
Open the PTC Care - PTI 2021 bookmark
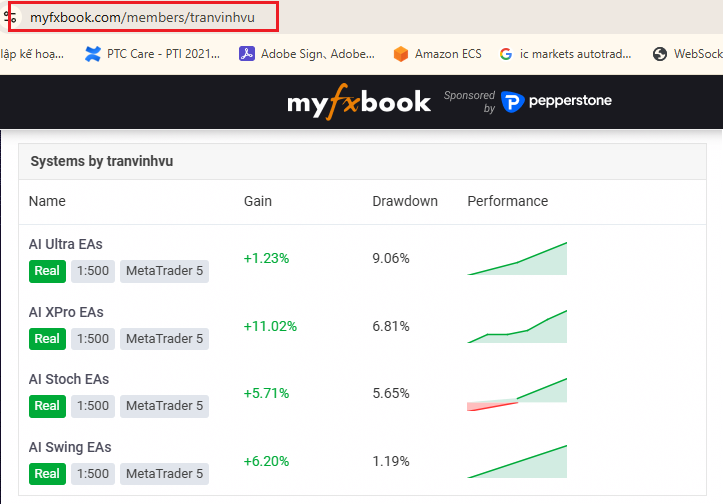(152, 54)
